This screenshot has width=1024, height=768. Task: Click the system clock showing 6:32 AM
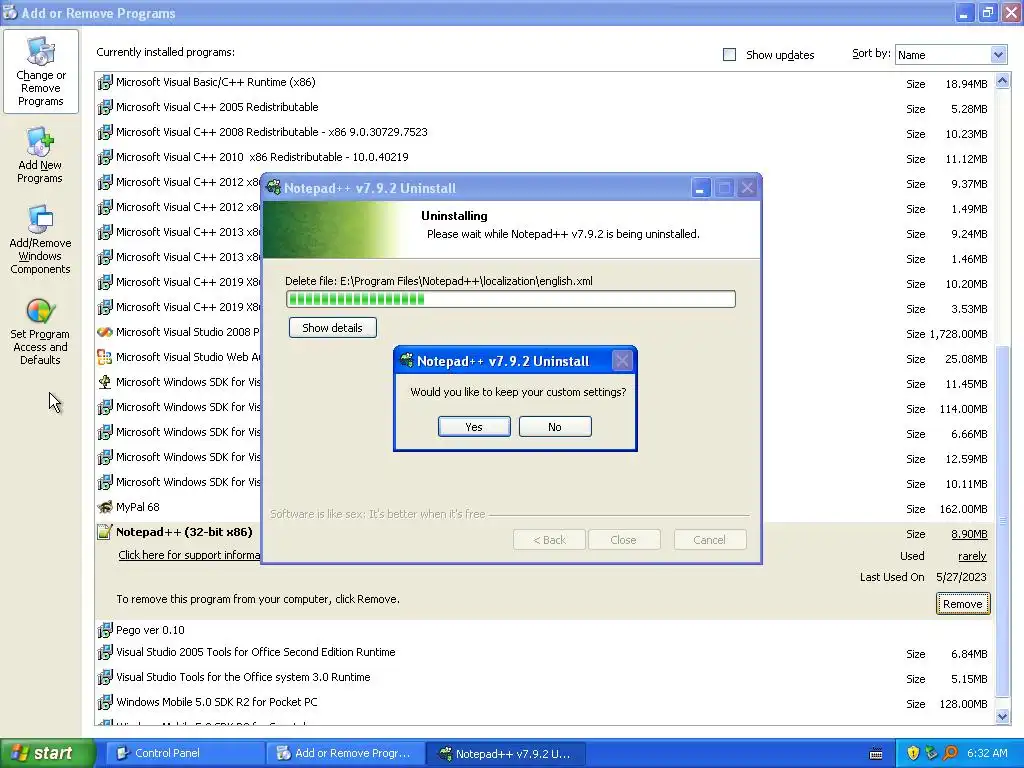coord(987,753)
